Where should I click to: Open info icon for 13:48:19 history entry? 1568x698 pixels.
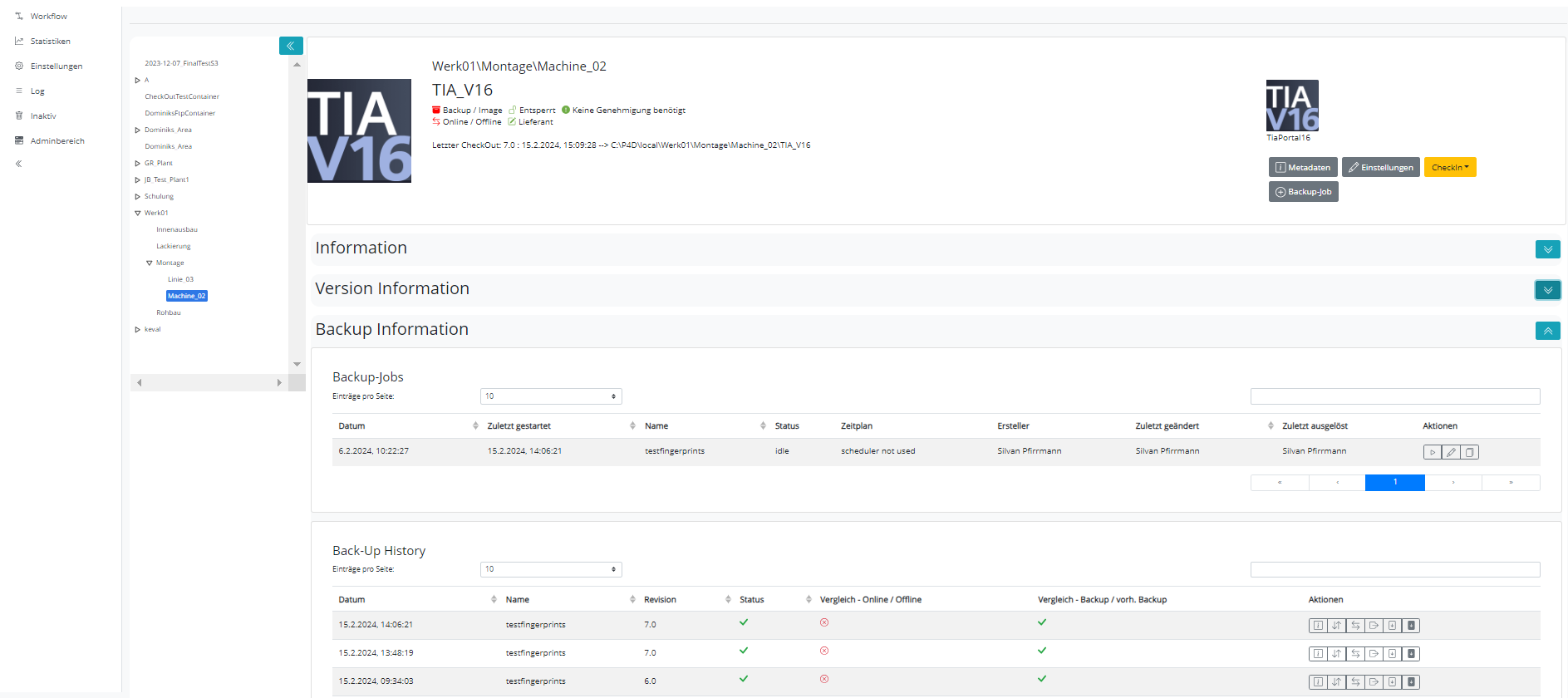[x=1317, y=654]
